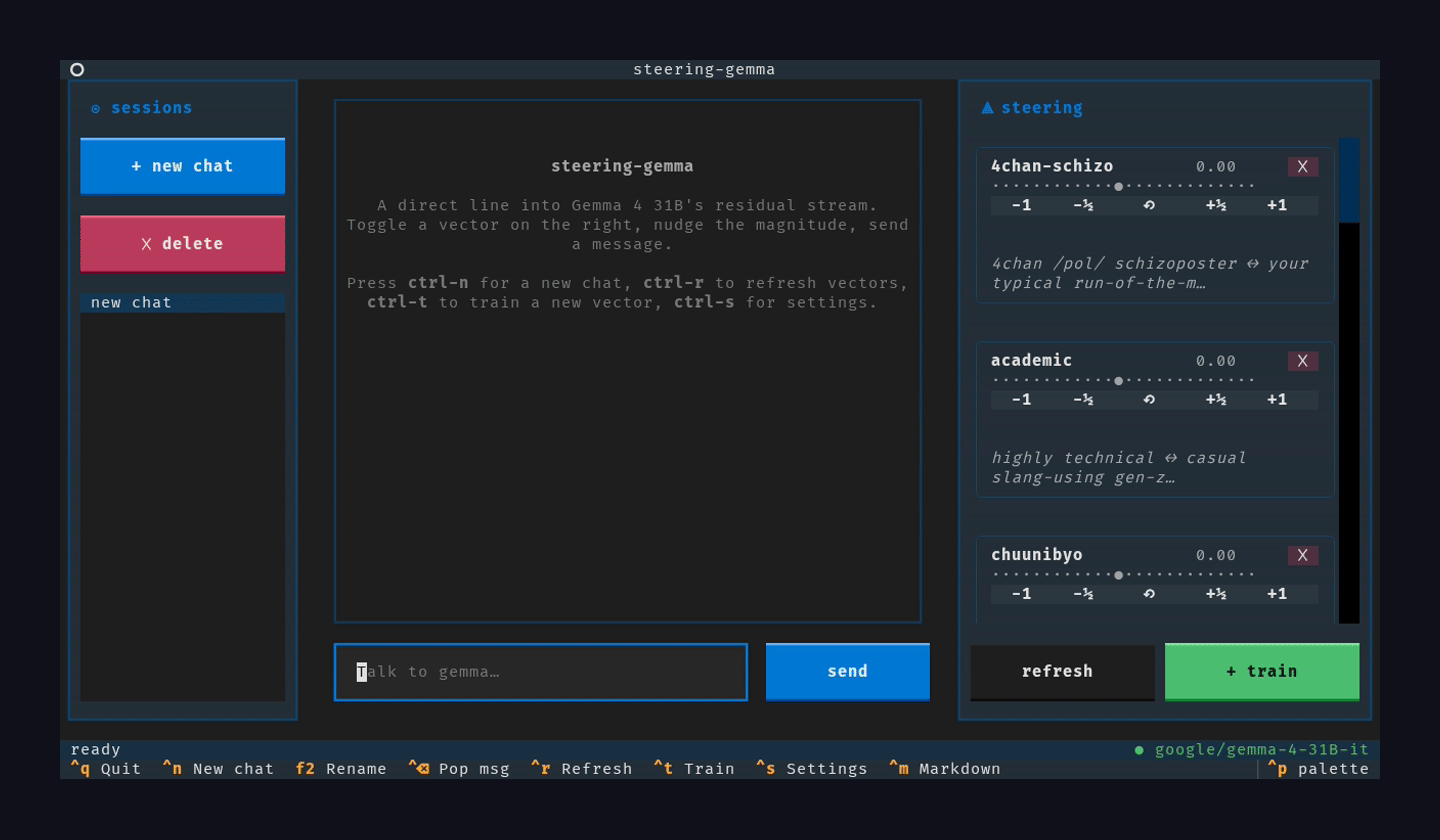
Task: Increase academic magnitude by +½
Action: 1216,399
